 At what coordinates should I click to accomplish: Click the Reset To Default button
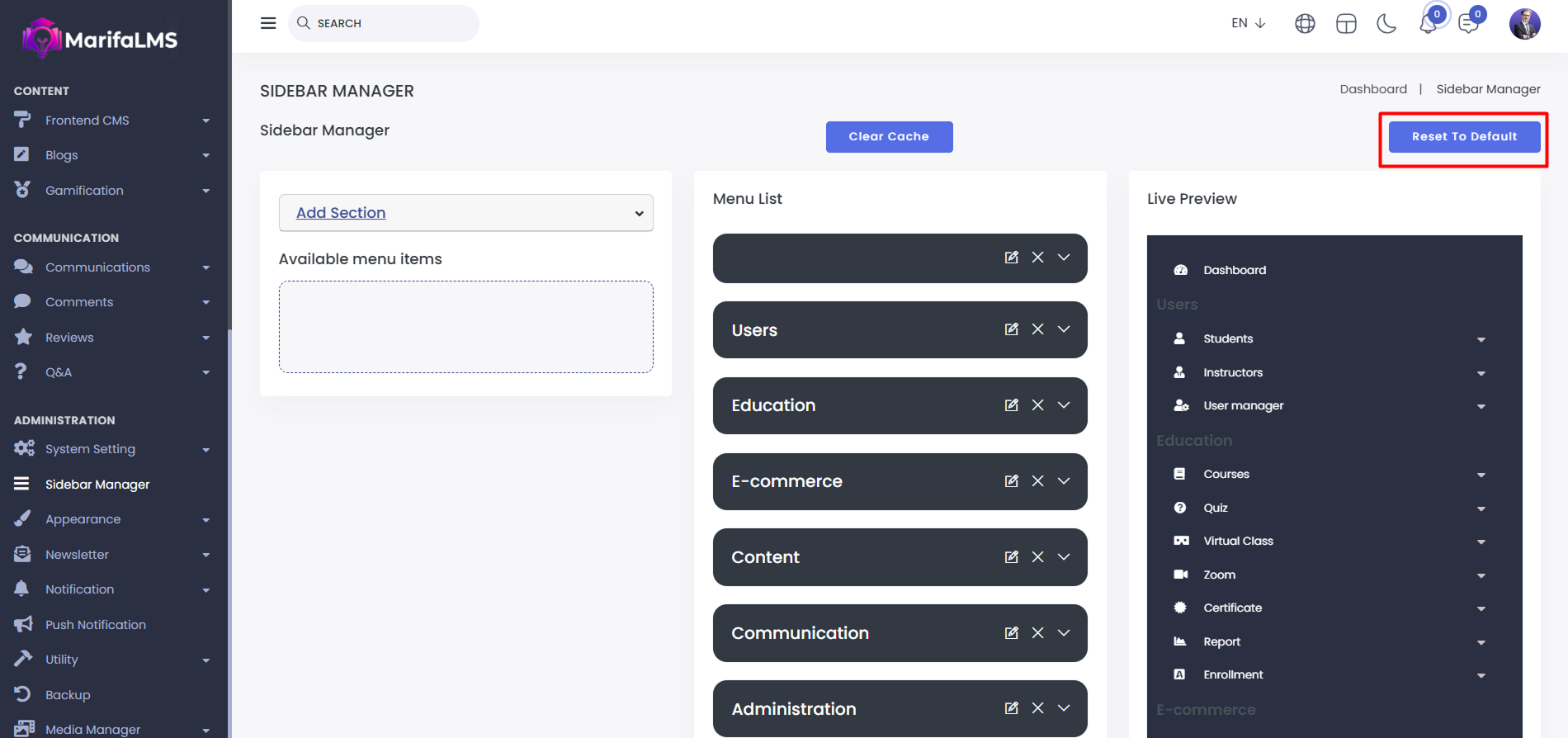pyautogui.click(x=1464, y=137)
